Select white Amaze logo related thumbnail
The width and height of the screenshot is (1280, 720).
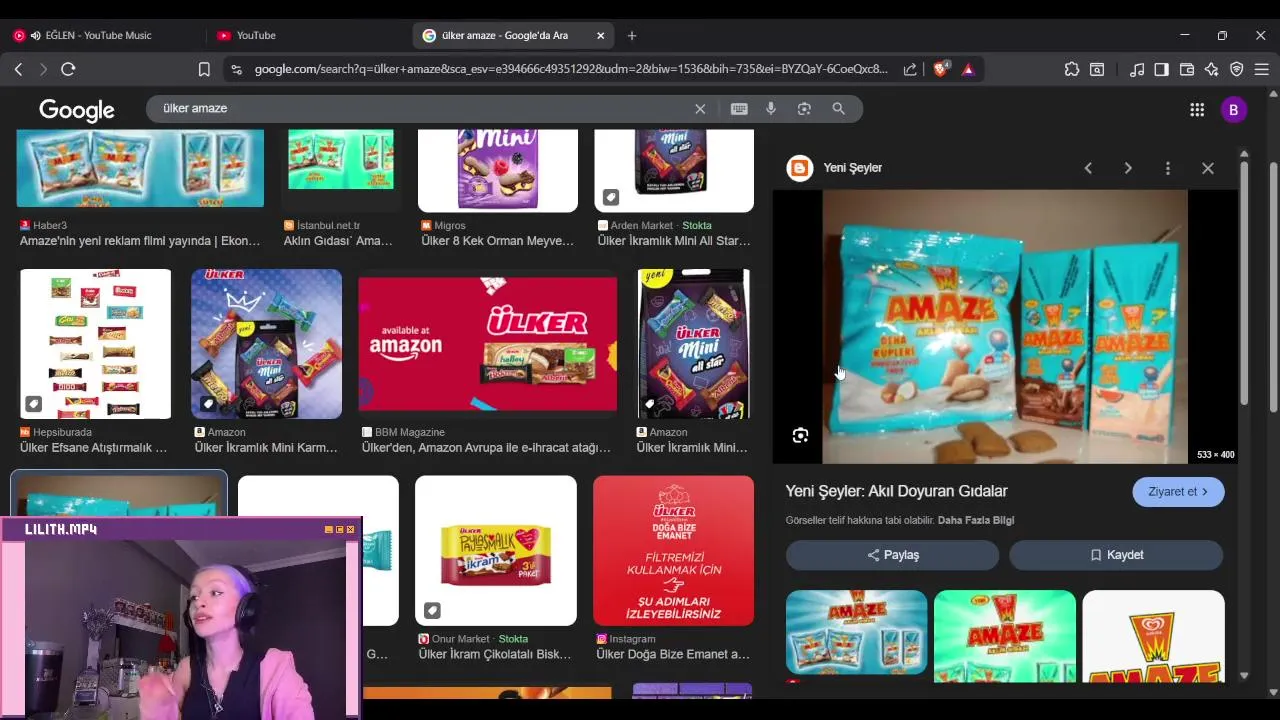point(1153,636)
